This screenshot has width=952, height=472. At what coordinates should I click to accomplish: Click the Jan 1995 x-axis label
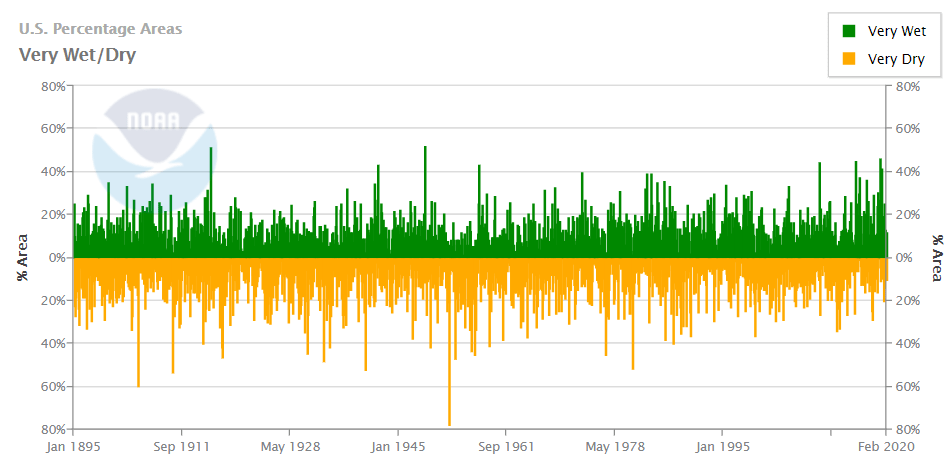coord(723,446)
